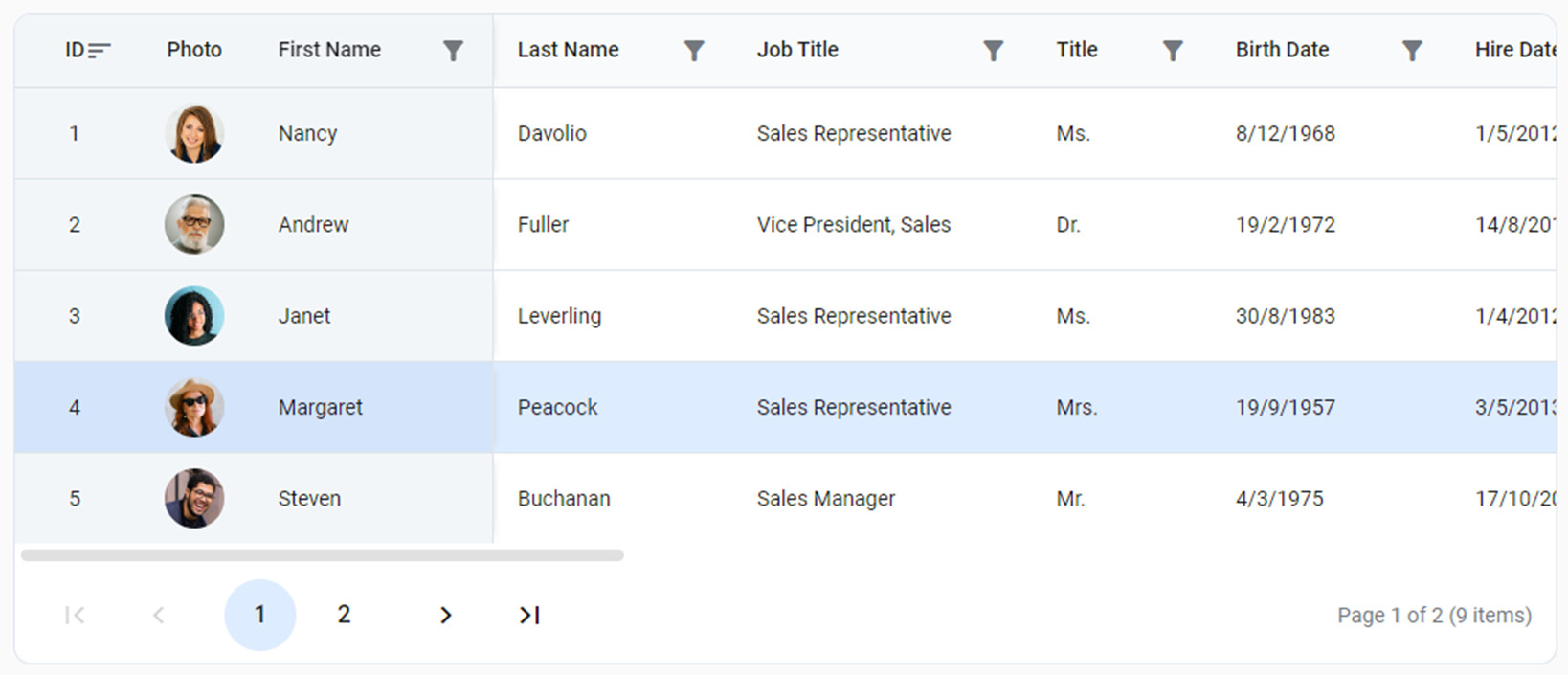Screen dimensions: 1568x675
Task: Jump to the last page
Action: (529, 615)
